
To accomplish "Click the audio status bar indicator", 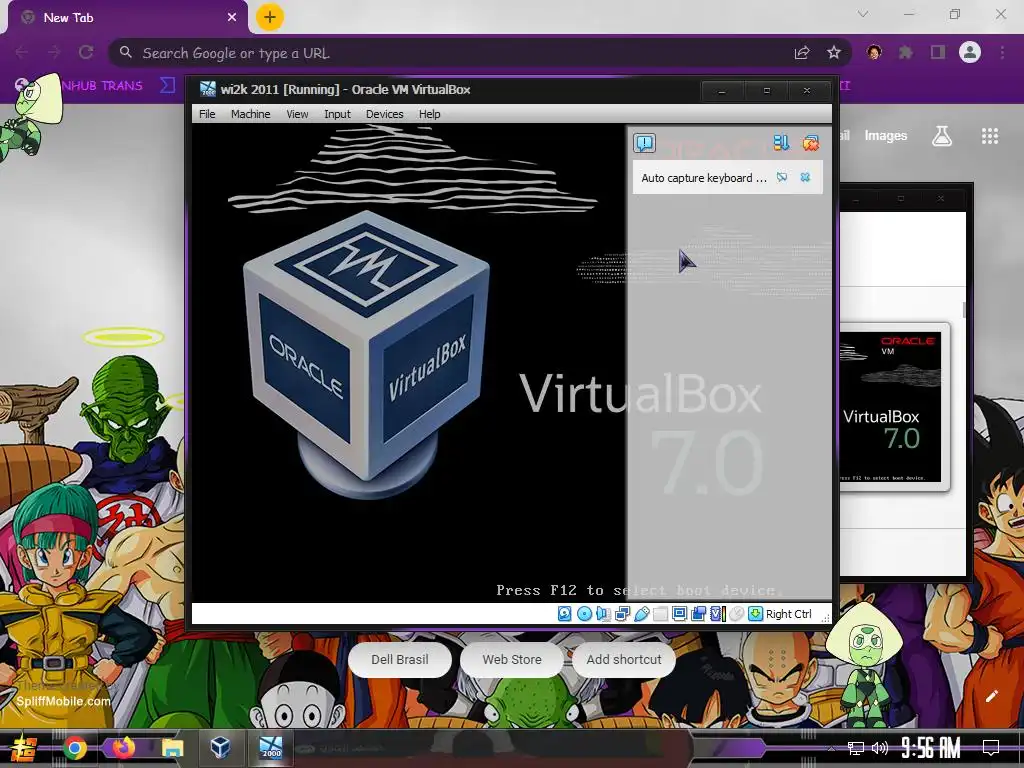I will click(603, 614).
